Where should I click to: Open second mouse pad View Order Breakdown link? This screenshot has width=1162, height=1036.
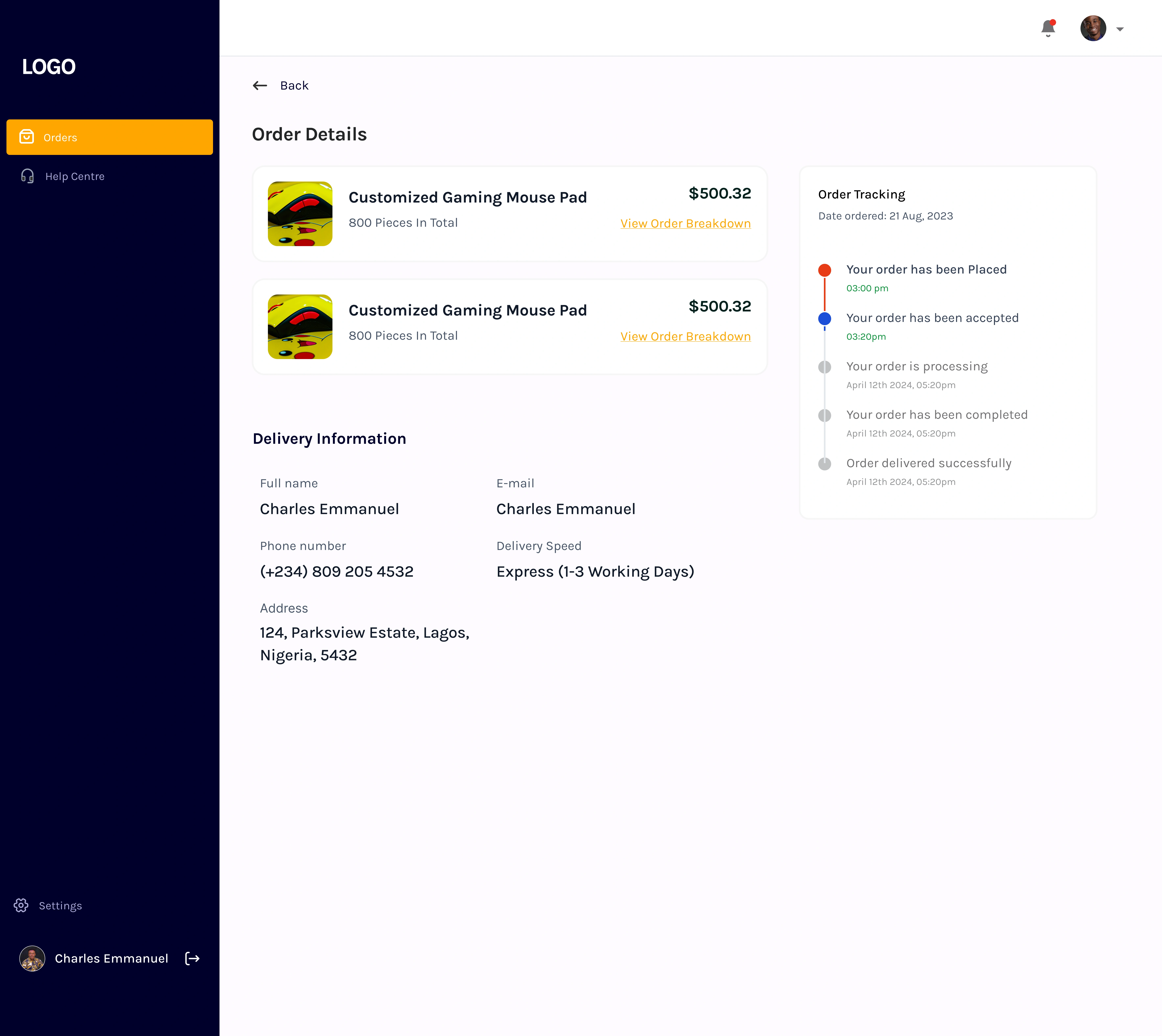[x=685, y=336]
